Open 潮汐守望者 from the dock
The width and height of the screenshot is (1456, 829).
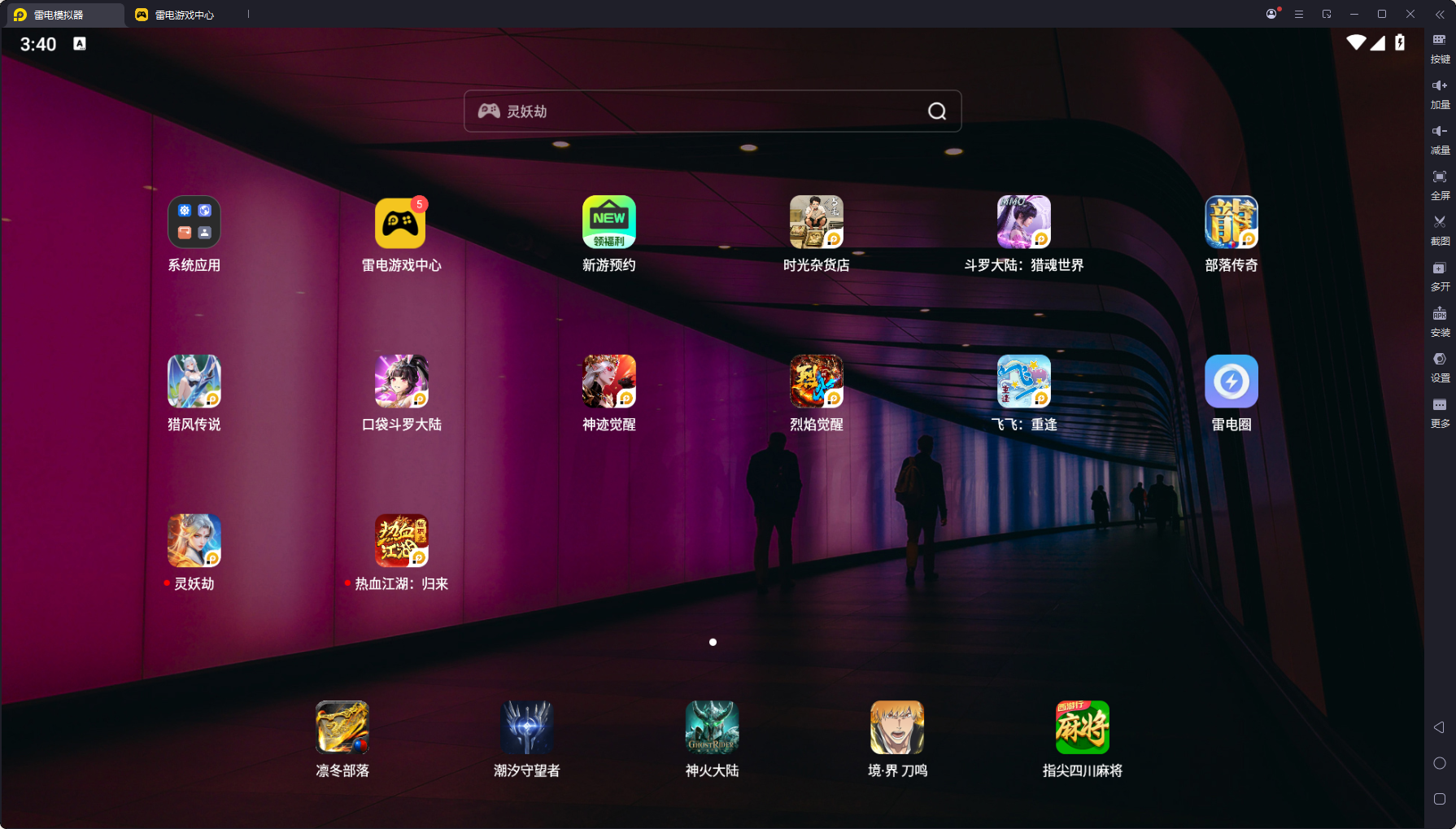[526, 727]
